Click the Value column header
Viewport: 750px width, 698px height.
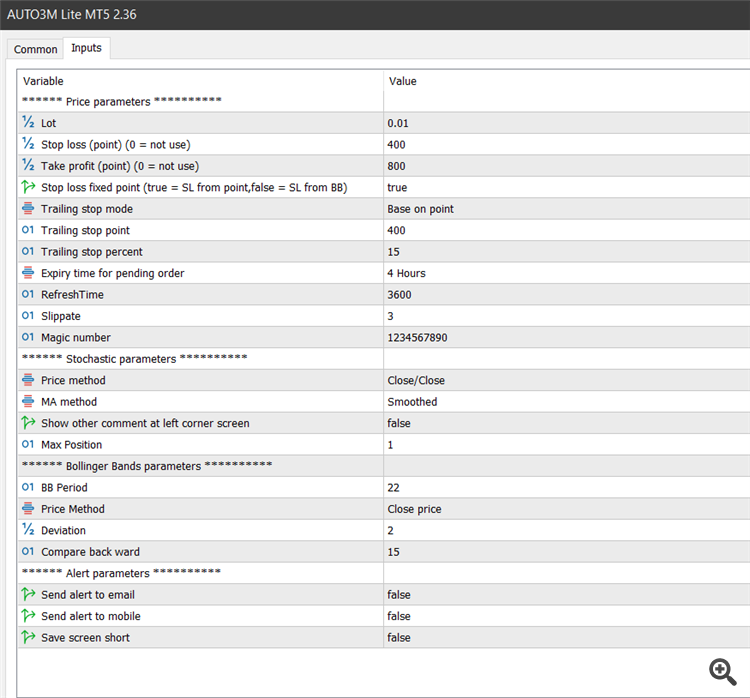click(x=402, y=81)
